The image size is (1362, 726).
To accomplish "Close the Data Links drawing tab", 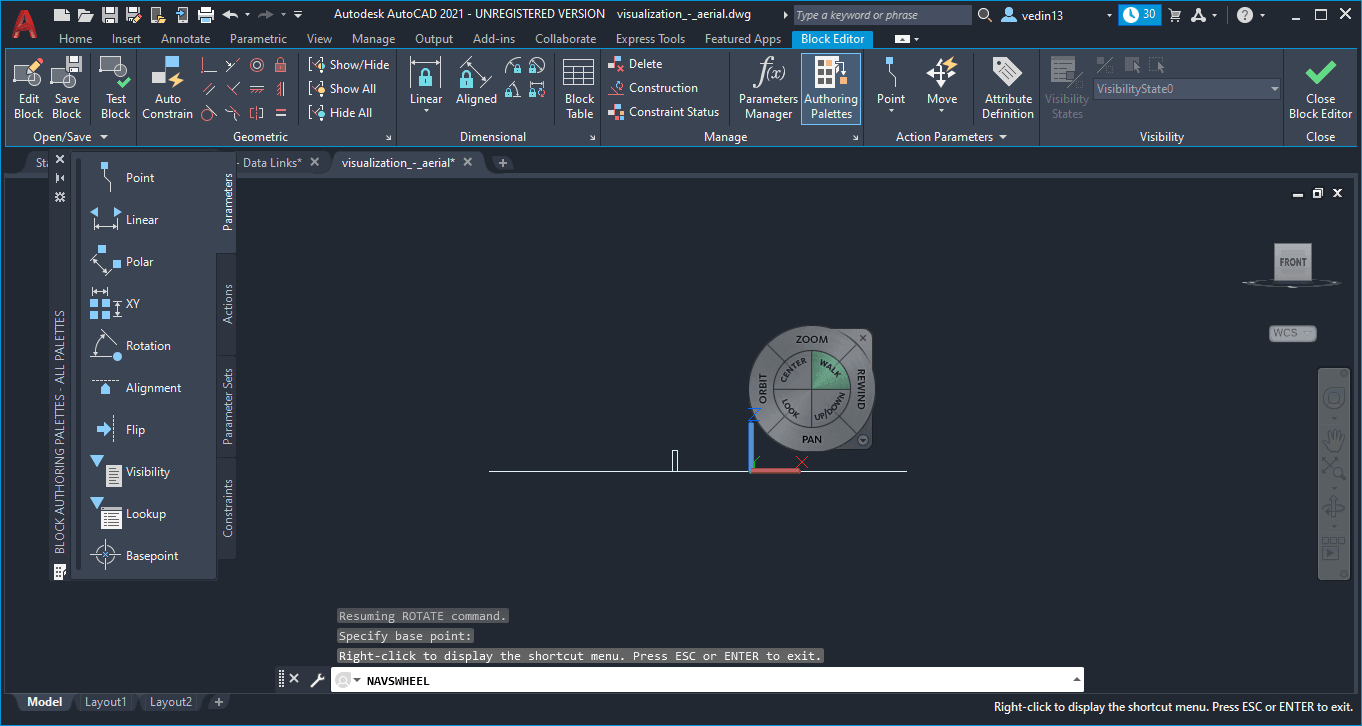I will [x=314, y=162].
